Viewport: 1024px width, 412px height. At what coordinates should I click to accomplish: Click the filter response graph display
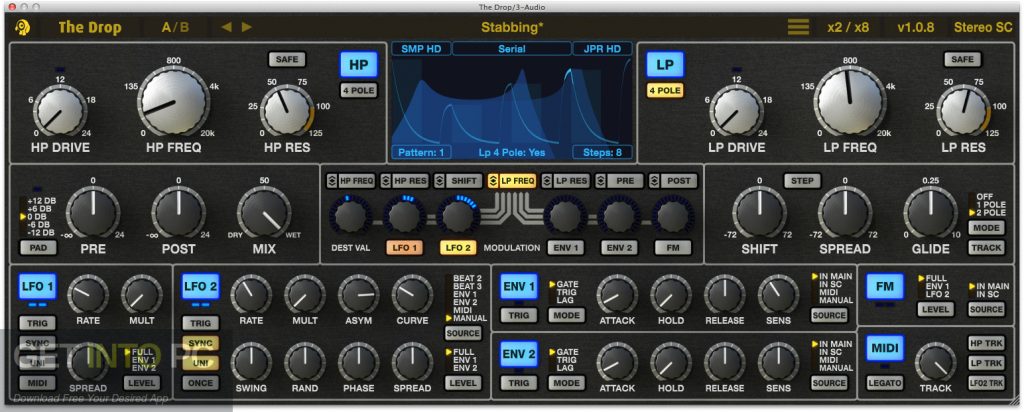512,101
